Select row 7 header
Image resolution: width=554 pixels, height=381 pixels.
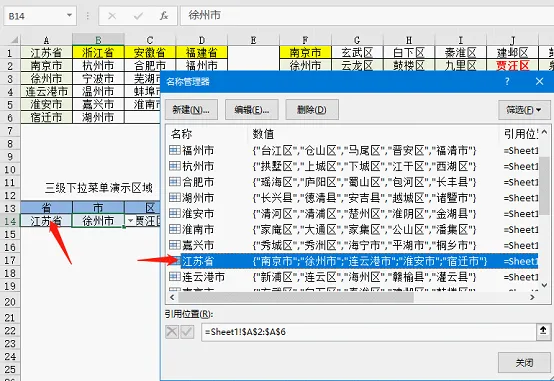pos(10,130)
